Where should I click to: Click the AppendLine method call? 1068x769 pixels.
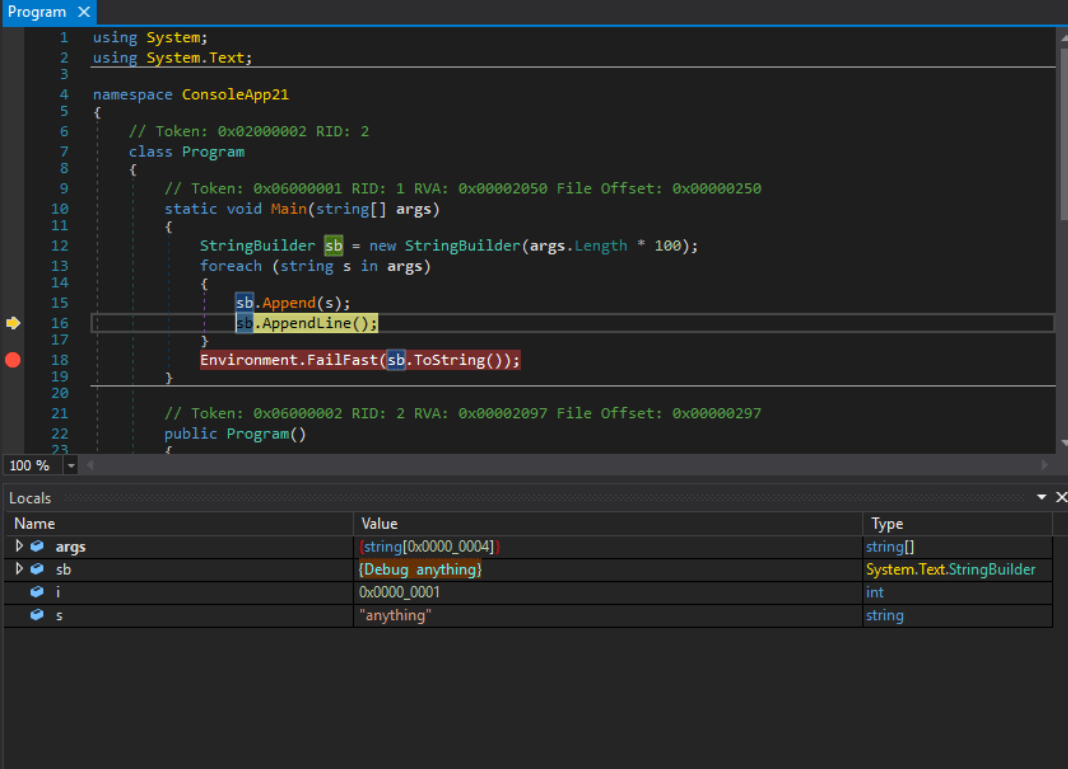click(304, 323)
